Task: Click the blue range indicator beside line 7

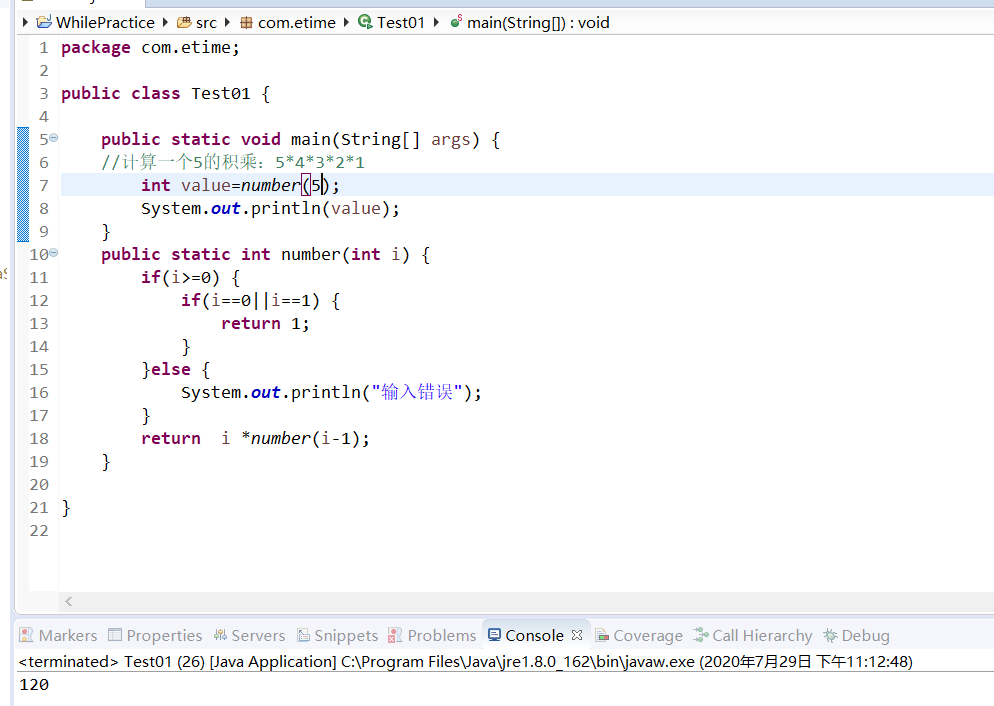Action: (x=23, y=185)
